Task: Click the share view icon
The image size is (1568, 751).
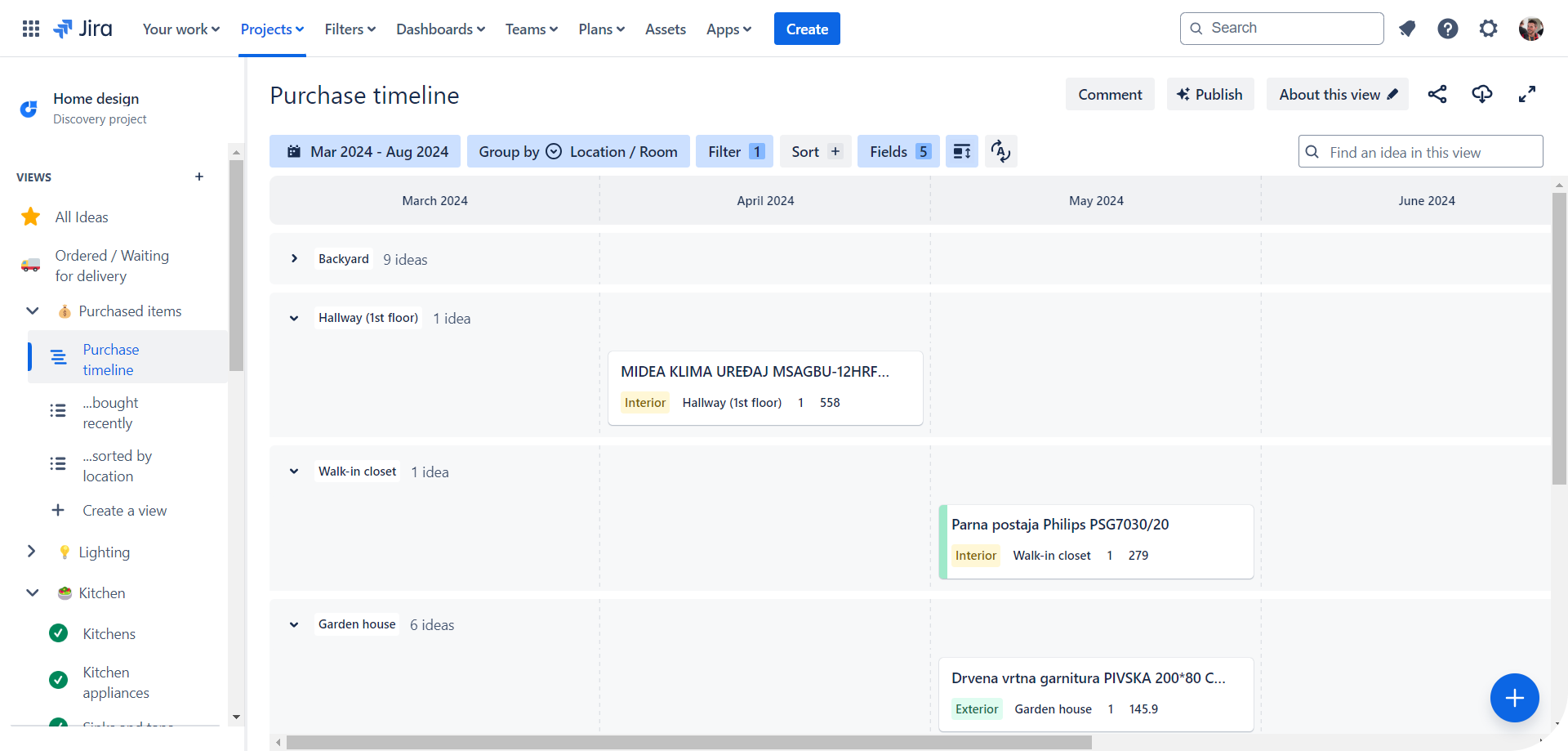Action: [1437, 94]
